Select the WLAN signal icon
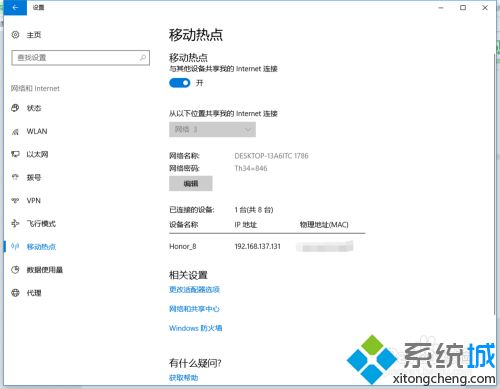The image size is (500, 389). point(15,131)
